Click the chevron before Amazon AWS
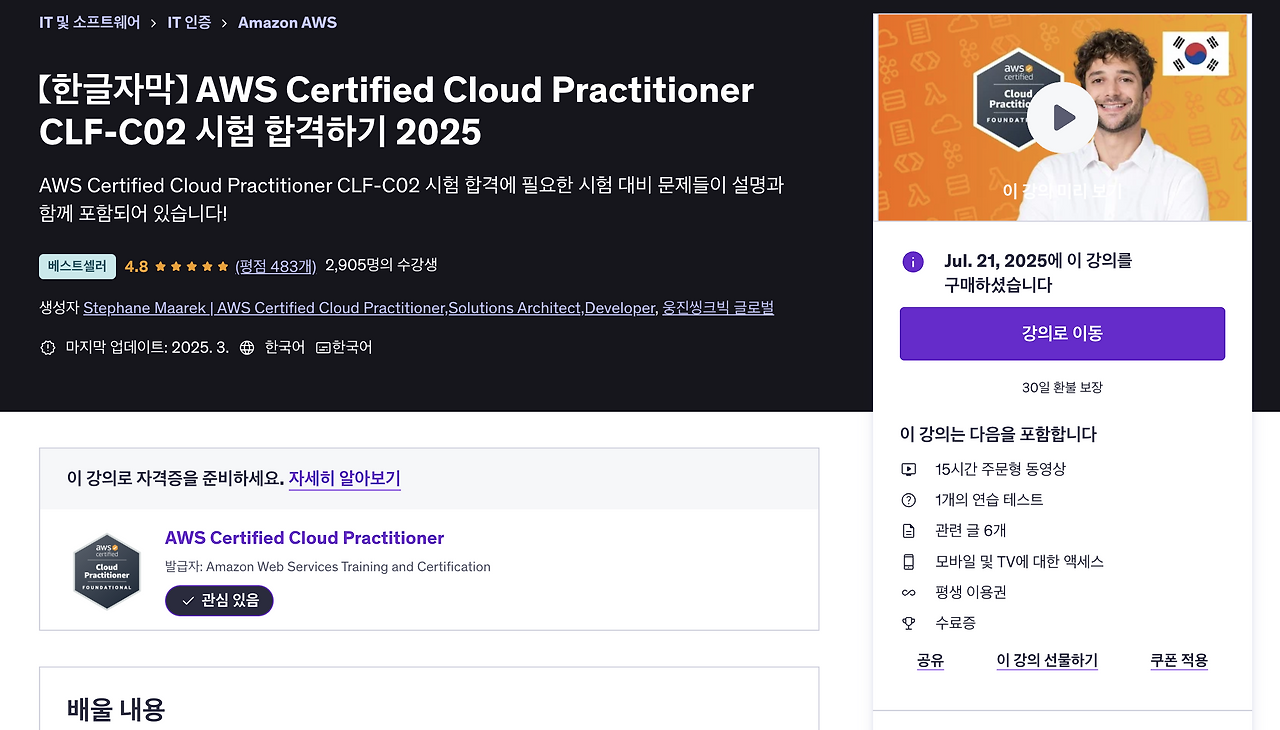1280x730 pixels. tap(224, 23)
